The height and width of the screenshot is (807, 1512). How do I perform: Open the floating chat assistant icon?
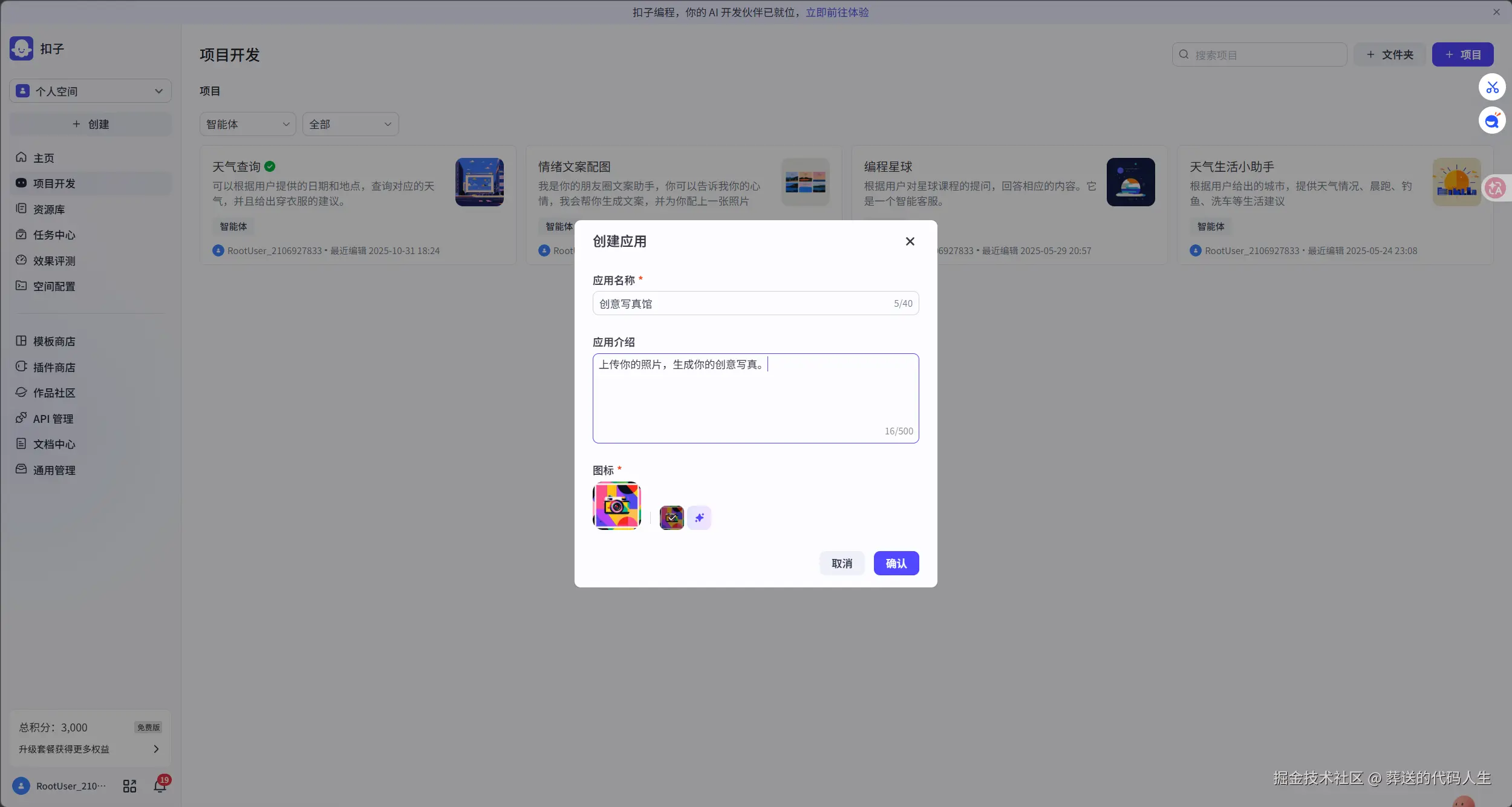pos(1492,120)
